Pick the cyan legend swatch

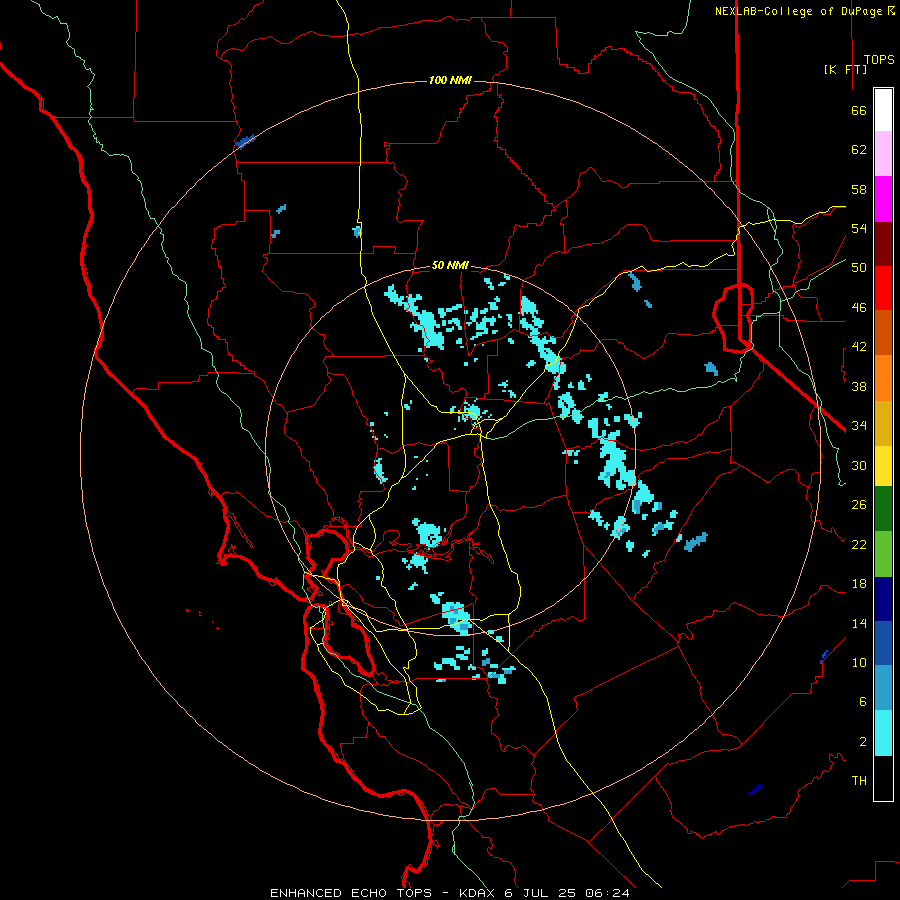click(x=883, y=733)
